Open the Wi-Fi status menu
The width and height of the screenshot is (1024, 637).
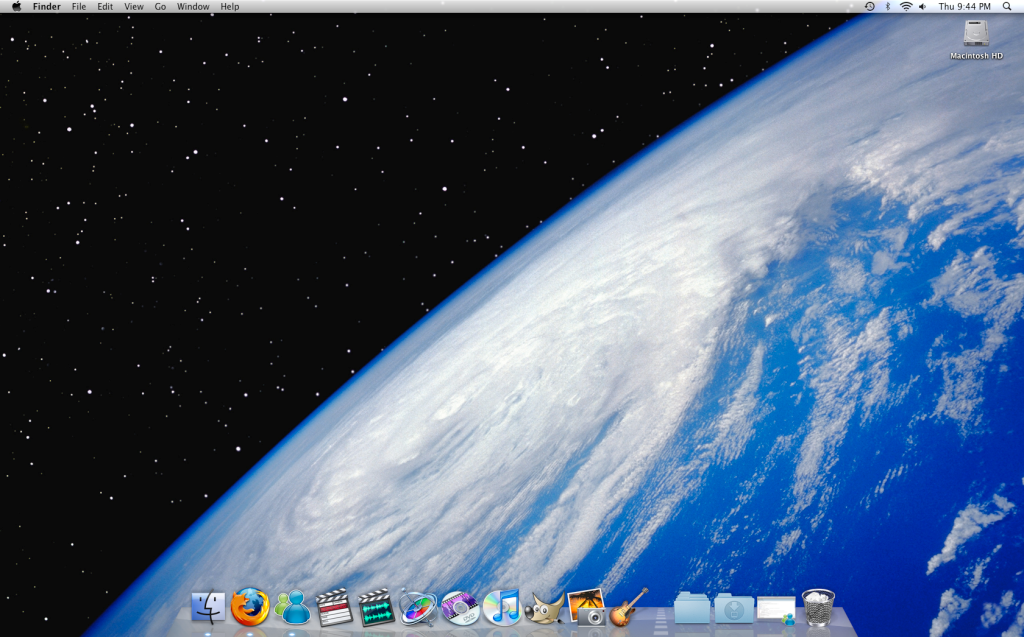click(906, 7)
